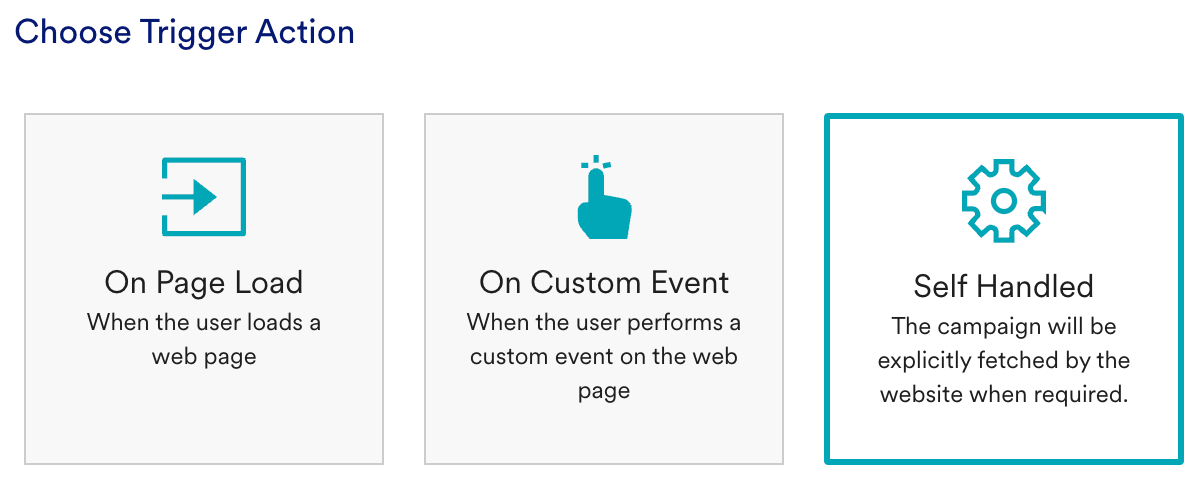Image resolution: width=1200 pixels, height=486 pixels.
Task: Click blank area below the custom event description
Action: pos(604,435)
